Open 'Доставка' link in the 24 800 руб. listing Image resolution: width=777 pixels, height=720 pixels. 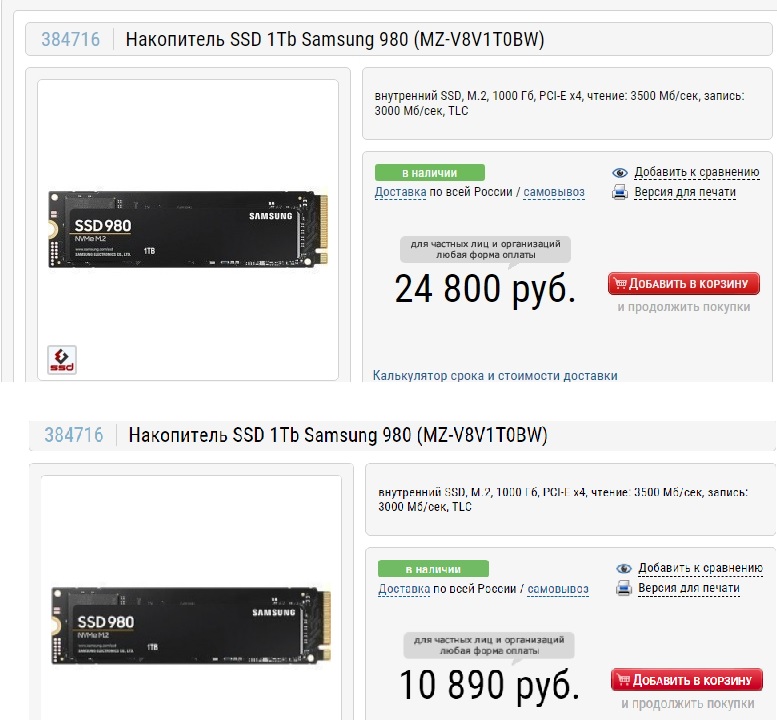tap(400, 192)
